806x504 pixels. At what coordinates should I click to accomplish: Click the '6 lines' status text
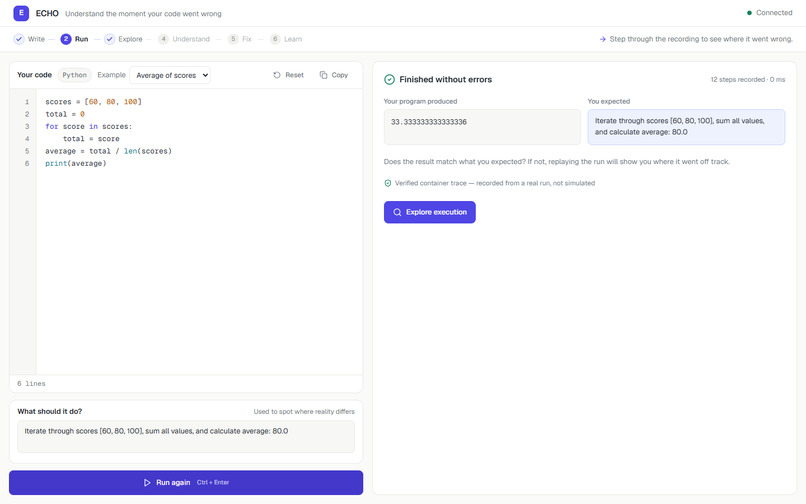click(x=31, y=384)
